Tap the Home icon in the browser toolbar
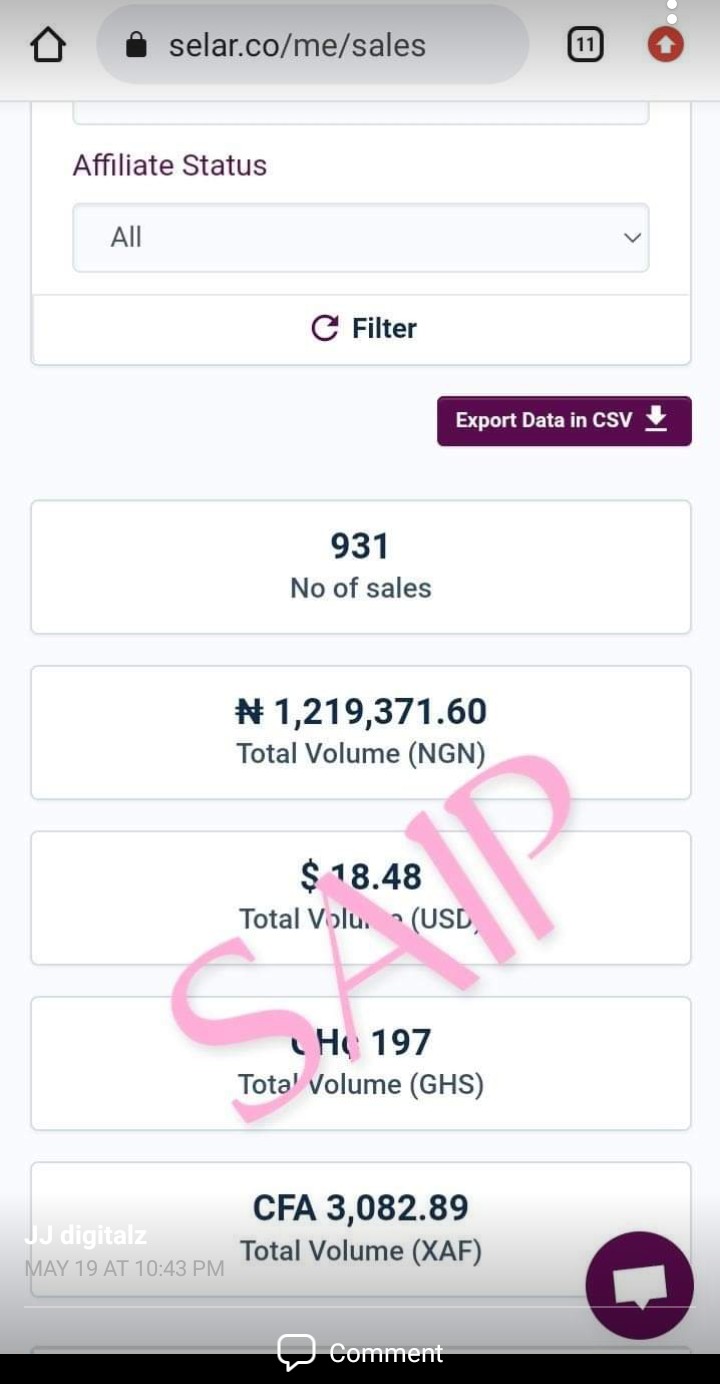Screen dimensions: 720x1384 (47, 44)
